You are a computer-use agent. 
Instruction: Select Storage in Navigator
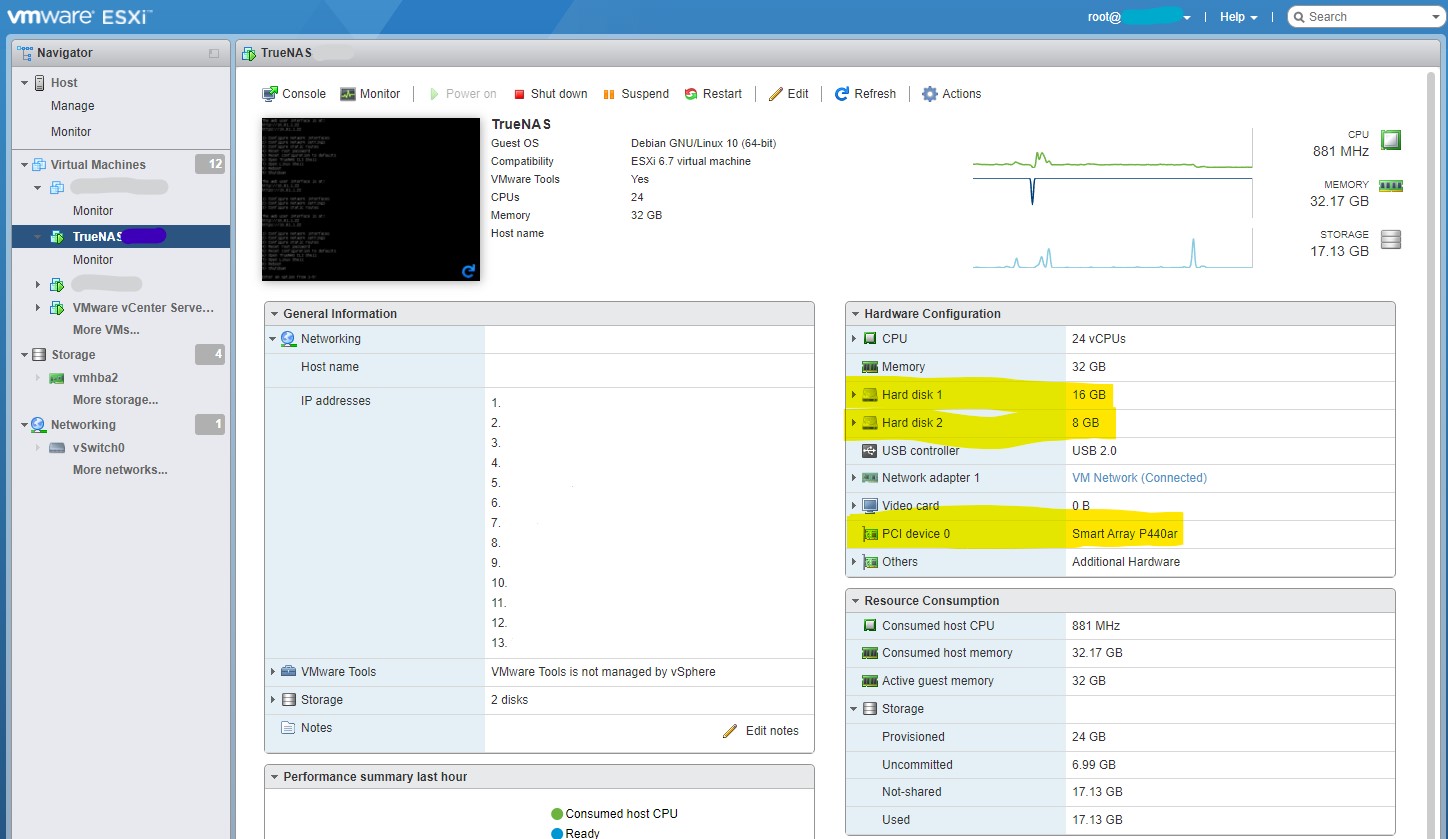pyautogui.click(x=73, y=355)
